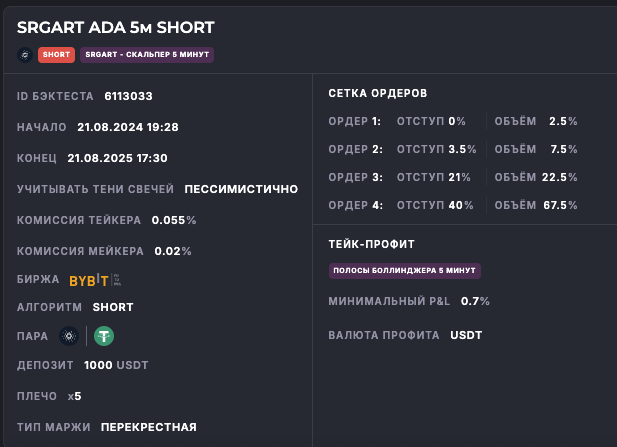617x447 pixels.
Task: Click the backtest ID number 6113033
Action: coord(128,96)
